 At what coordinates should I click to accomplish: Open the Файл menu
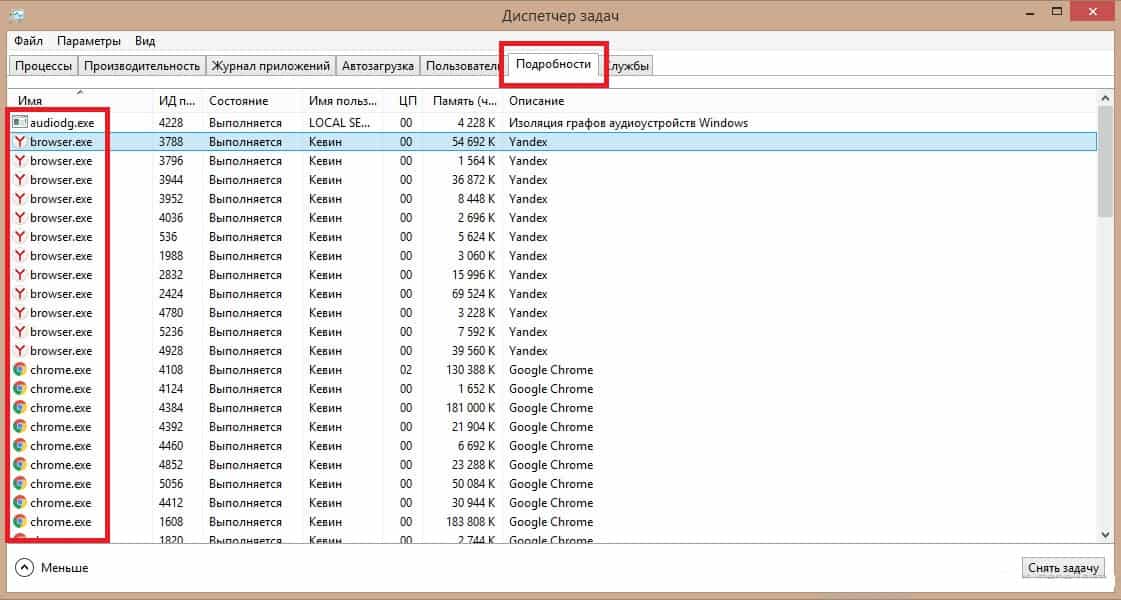(28, 41)
